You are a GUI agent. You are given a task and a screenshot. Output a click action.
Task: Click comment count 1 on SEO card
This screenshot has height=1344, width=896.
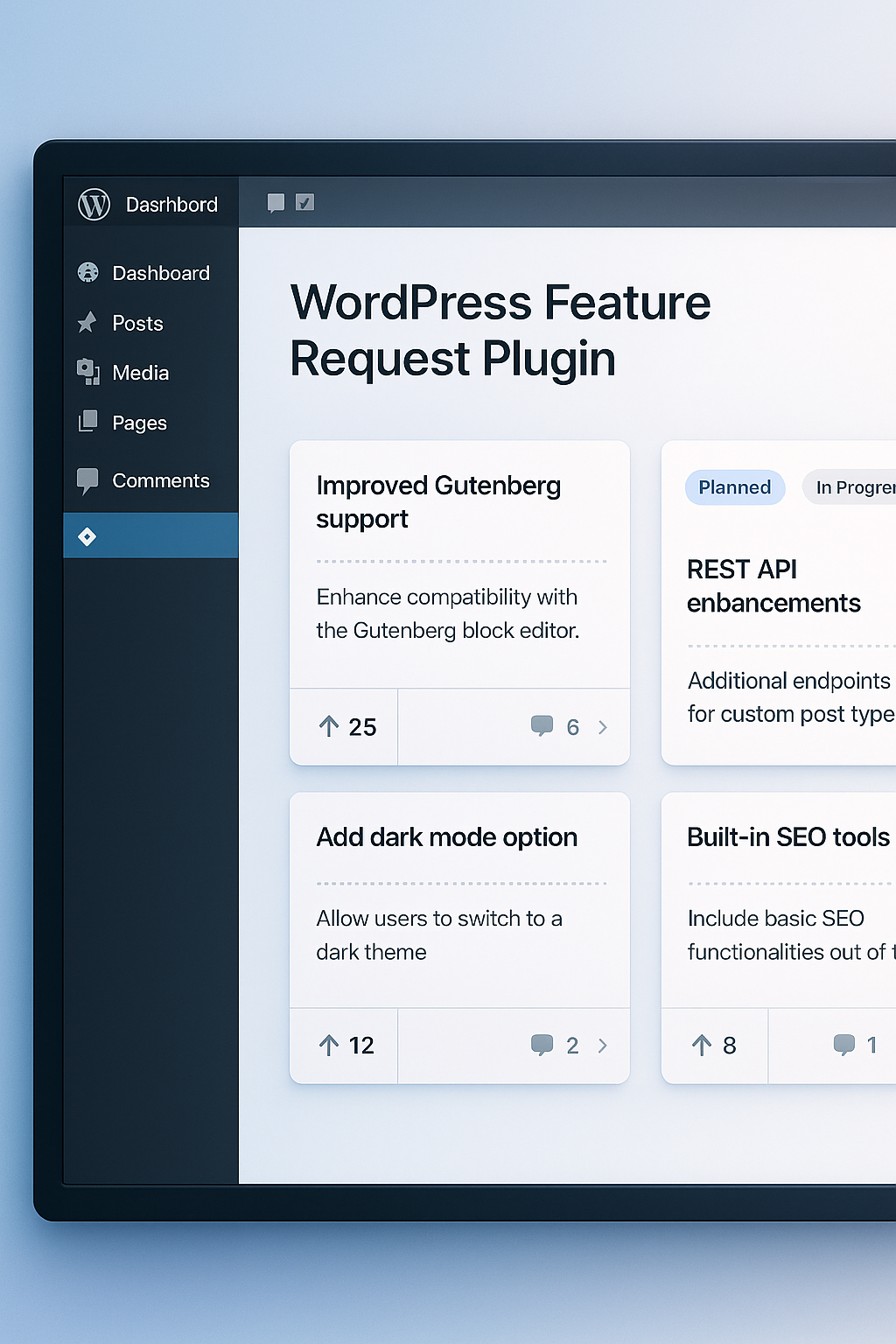871,1045
